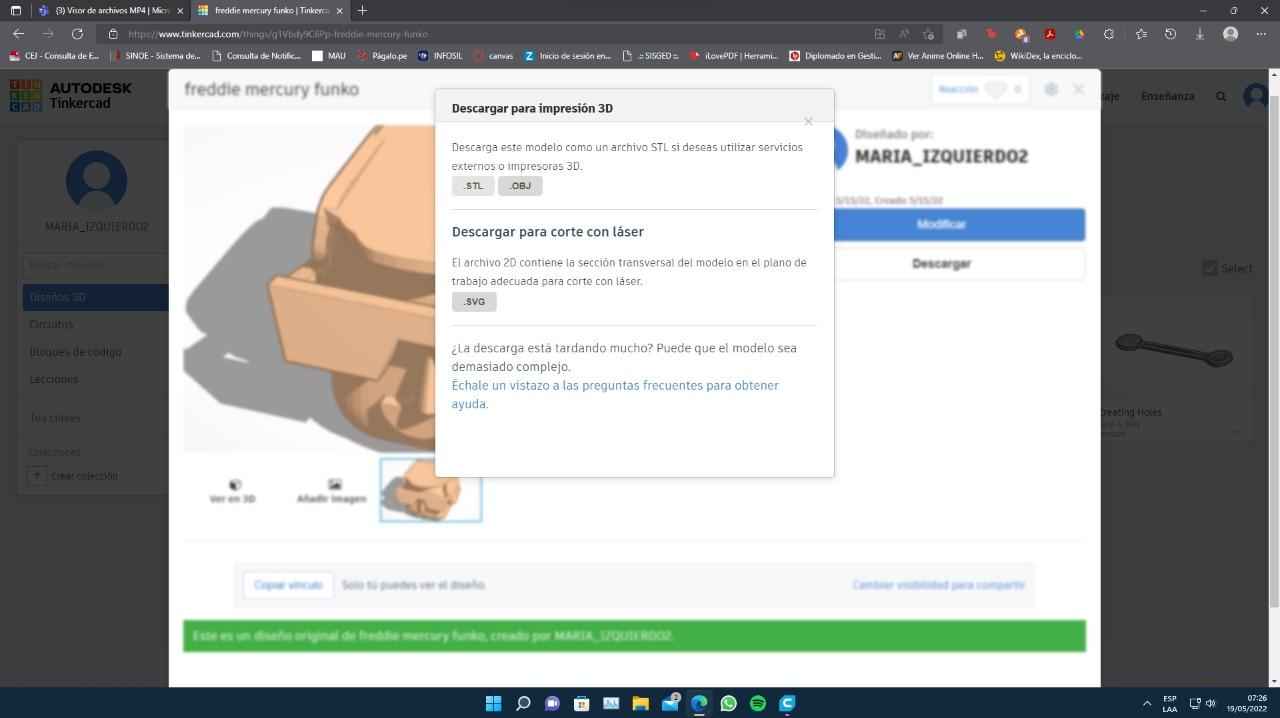Open the Windows Start menu
Image resolution: width=1280 pixels, height=718 pixels.
click(x=493, y=704)
